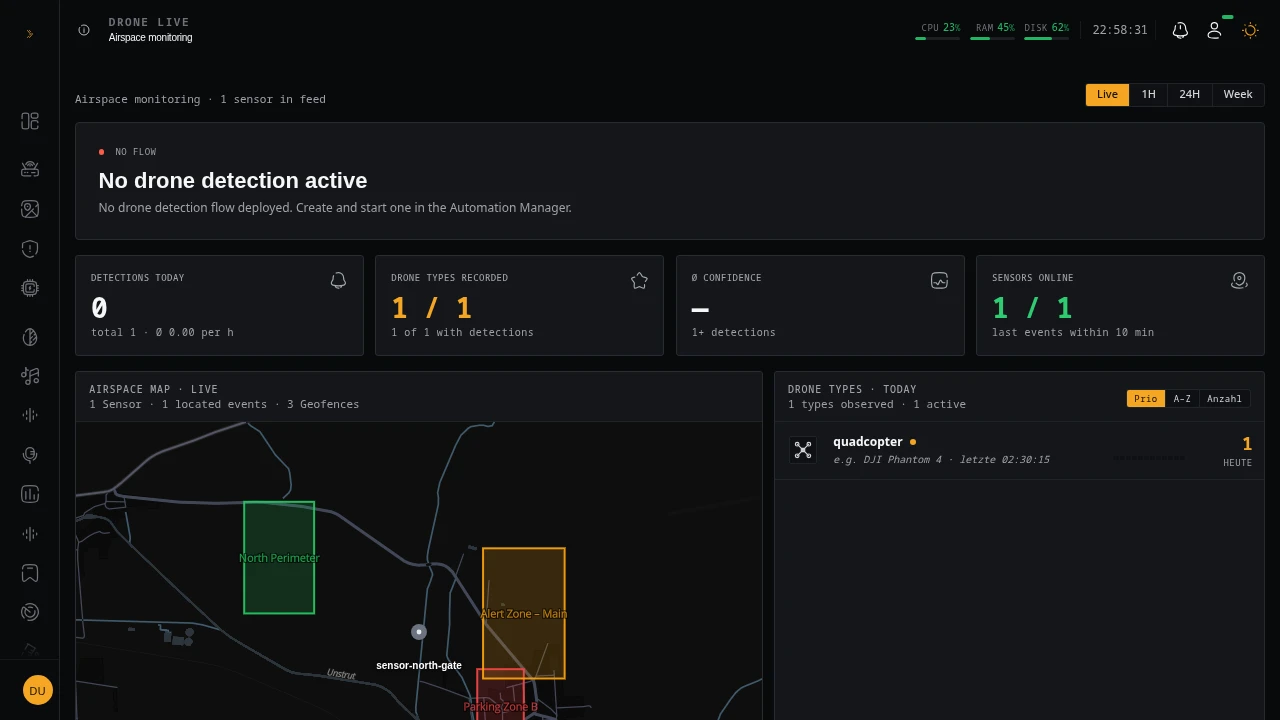Open the image map icon in the sidebar
The width and height of the screenshot is (1280, 720).
coord(30,209)
